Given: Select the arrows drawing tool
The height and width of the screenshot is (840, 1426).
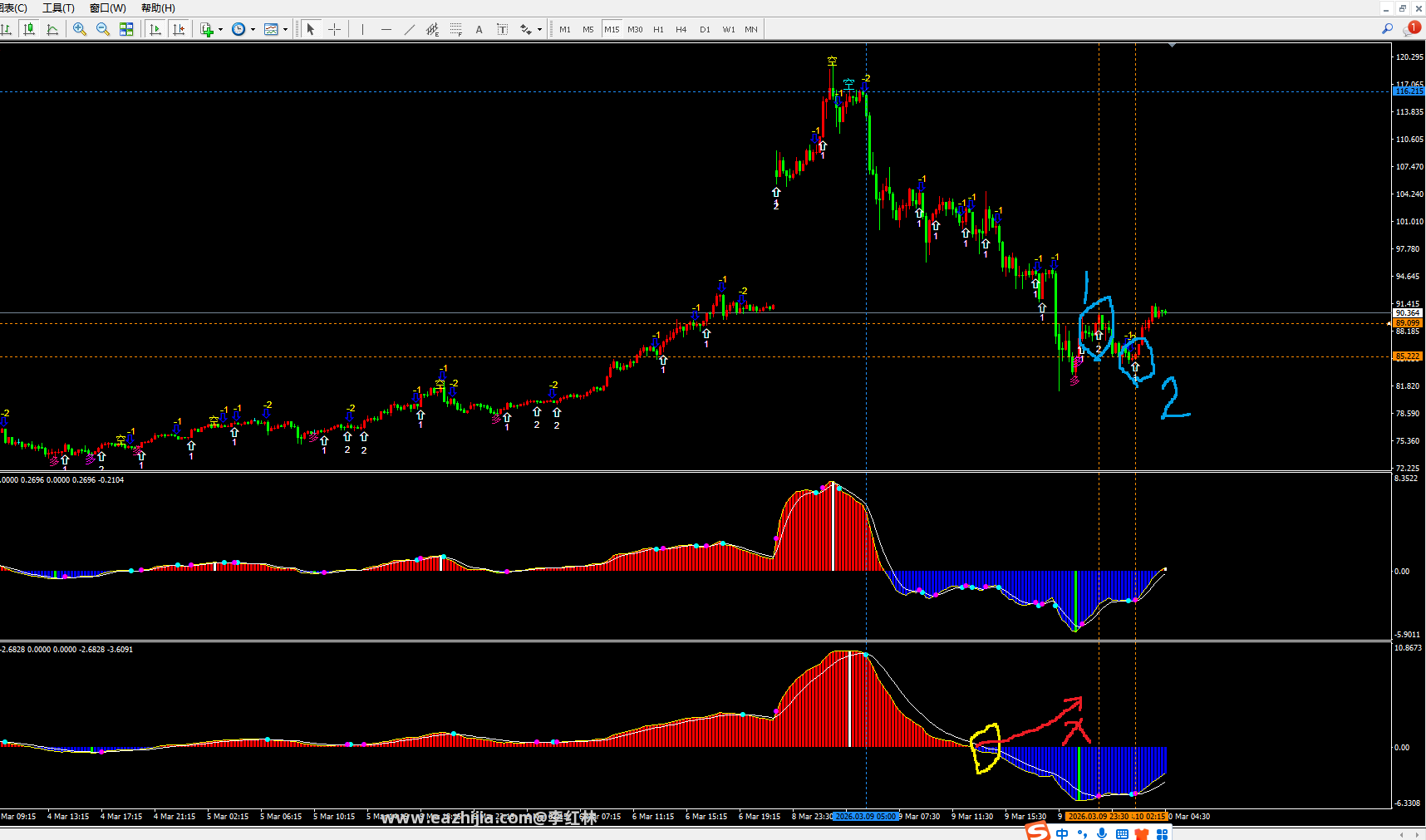Looking at the screenshot, I should point(525,29).
